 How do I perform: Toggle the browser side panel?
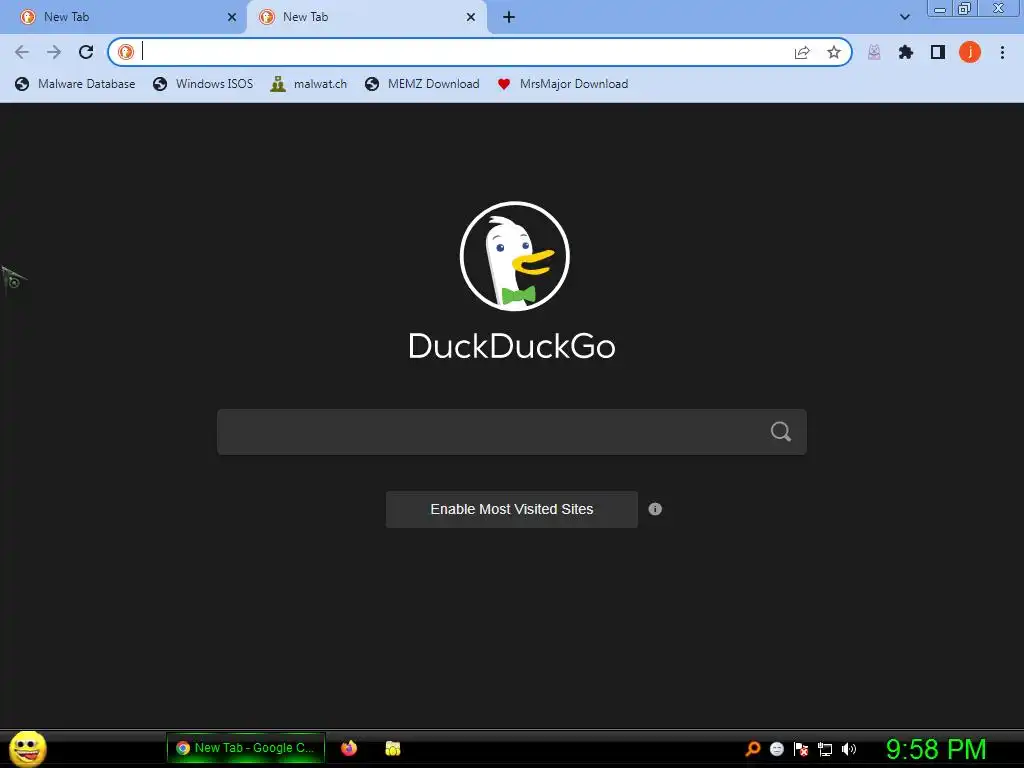pyautogui.click(x=938, y=52)
